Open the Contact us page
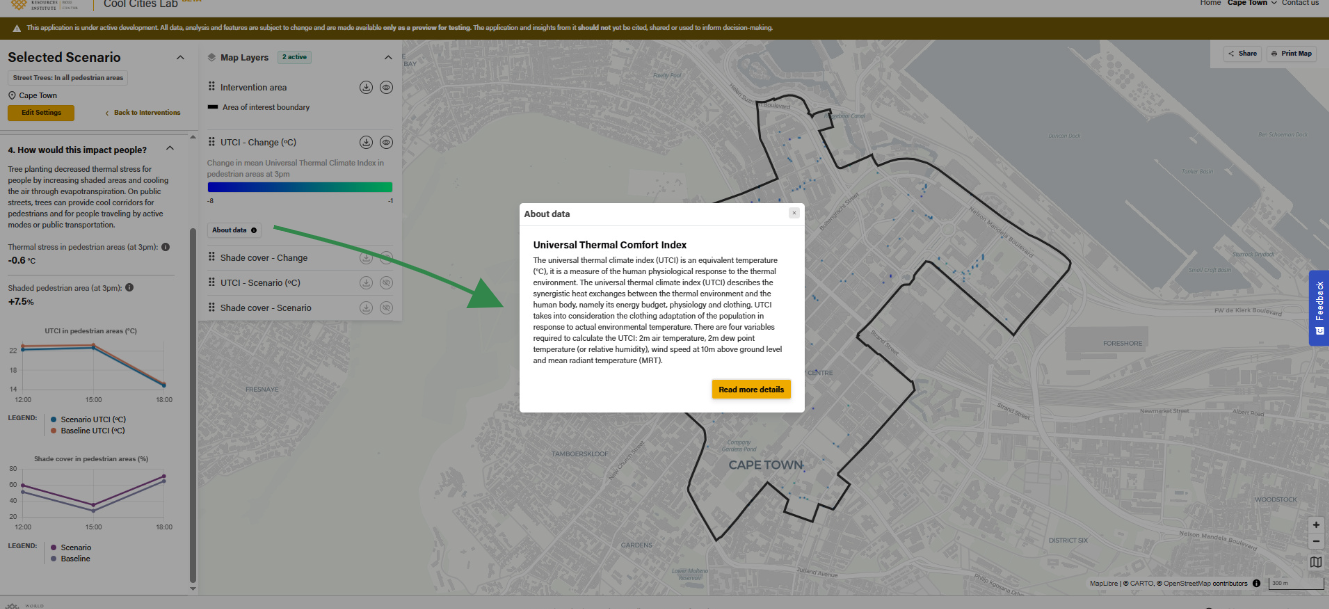1329x609 pixels. click(1300, 3)
